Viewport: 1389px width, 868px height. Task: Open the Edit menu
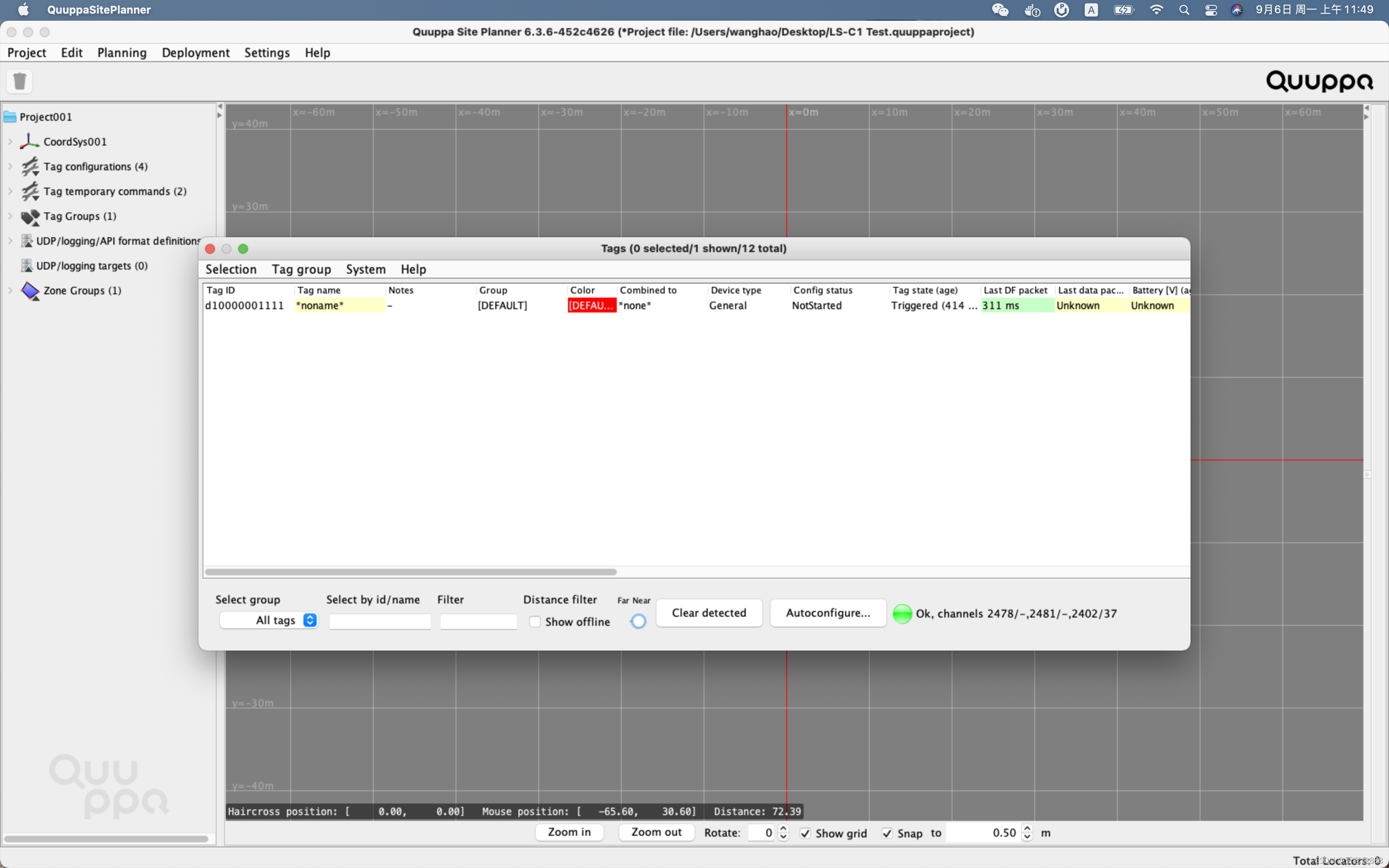coord(72,53)
